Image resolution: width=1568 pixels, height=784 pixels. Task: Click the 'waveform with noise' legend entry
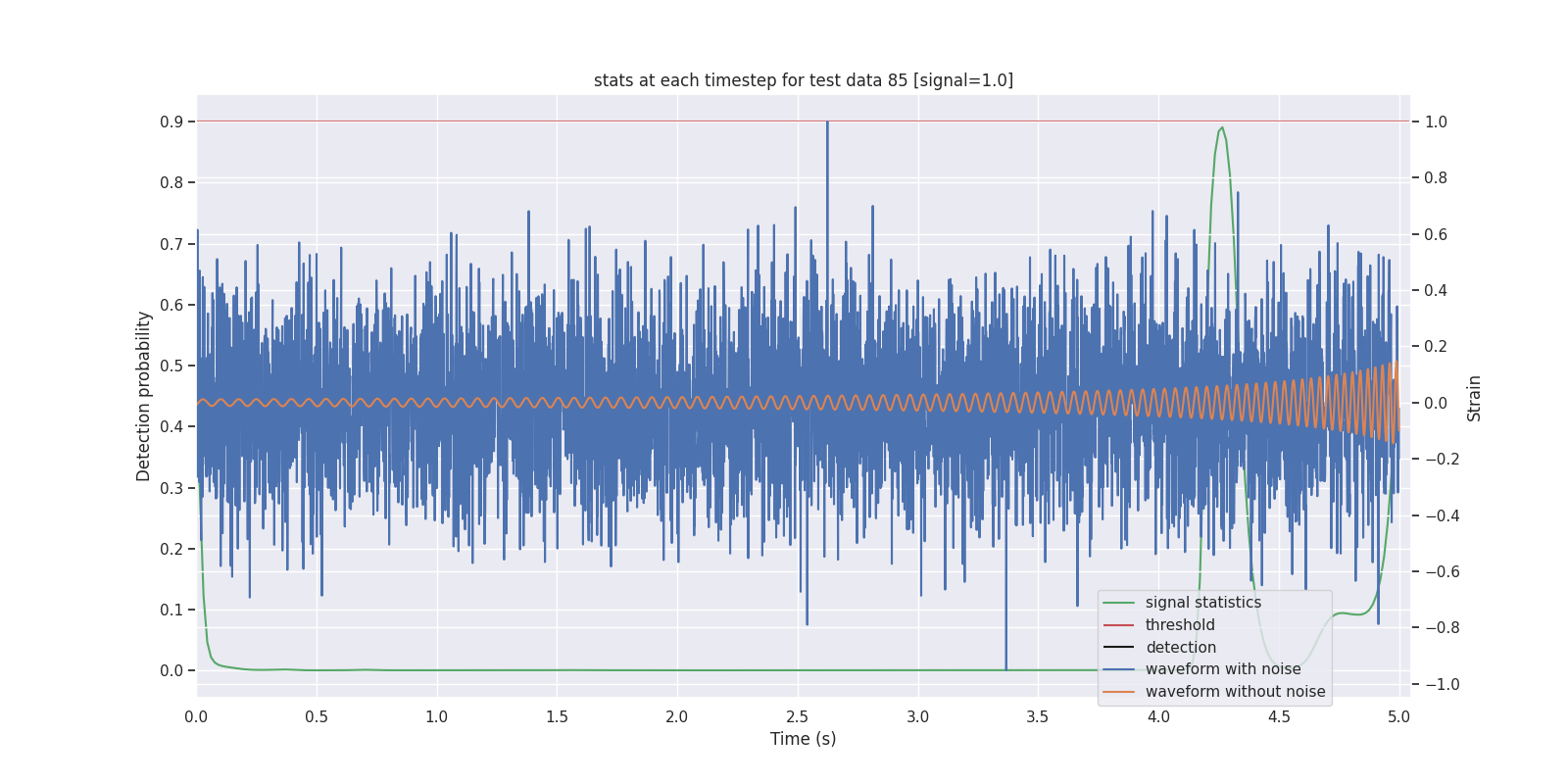tap(1223, 669)
